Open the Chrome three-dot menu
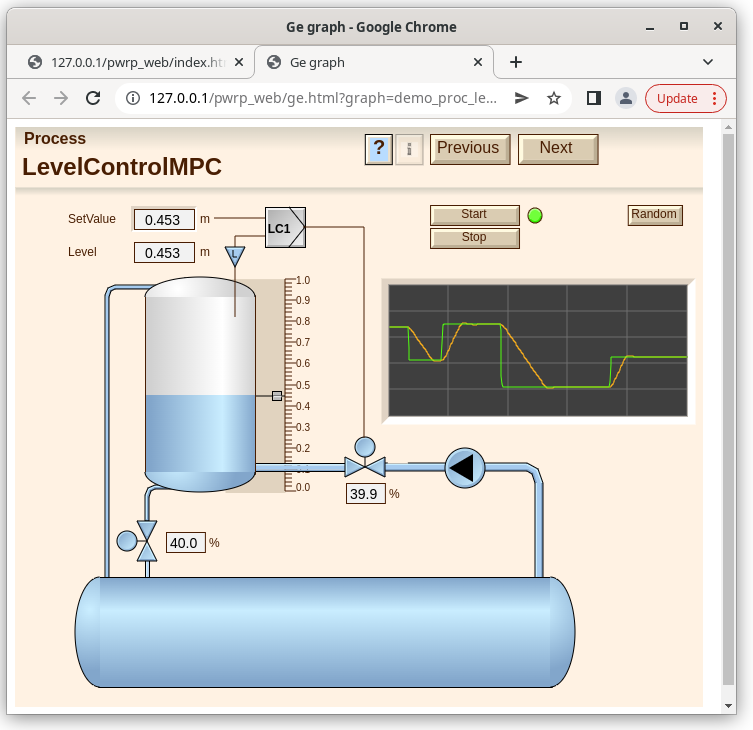The height and width of the screenshot is (730, 753). pyautogui.click(x=715, y=98)
